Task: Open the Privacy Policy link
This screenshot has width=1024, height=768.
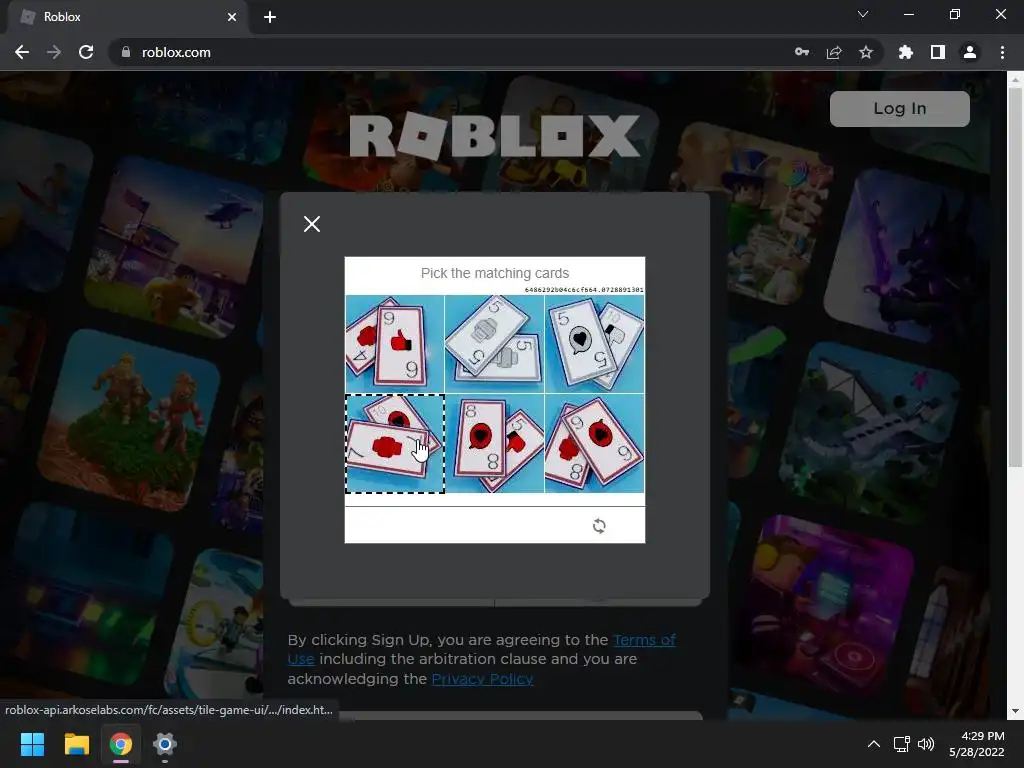Action: tap(482, 679)
